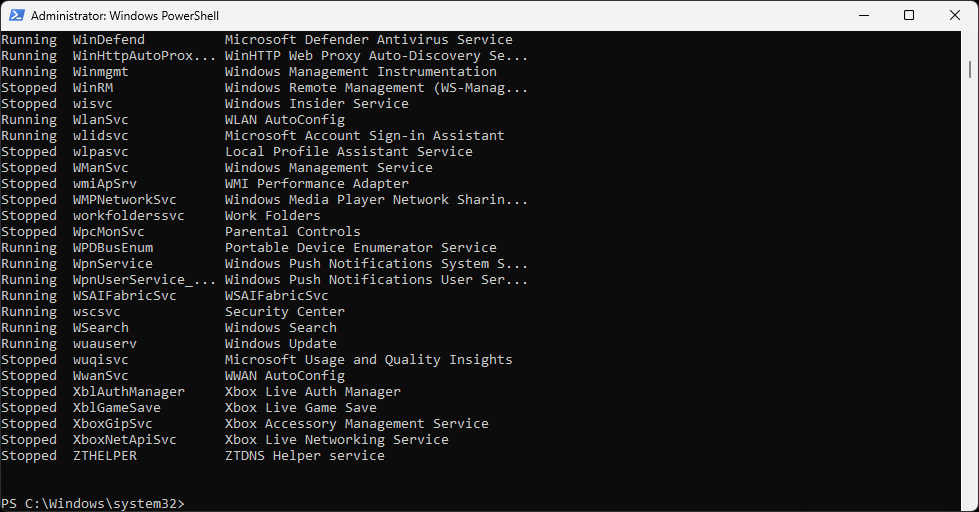Click the ZTHELPER service name
Image resolution: width=979 pixels, height=512 pixels.
coord(105,456)
